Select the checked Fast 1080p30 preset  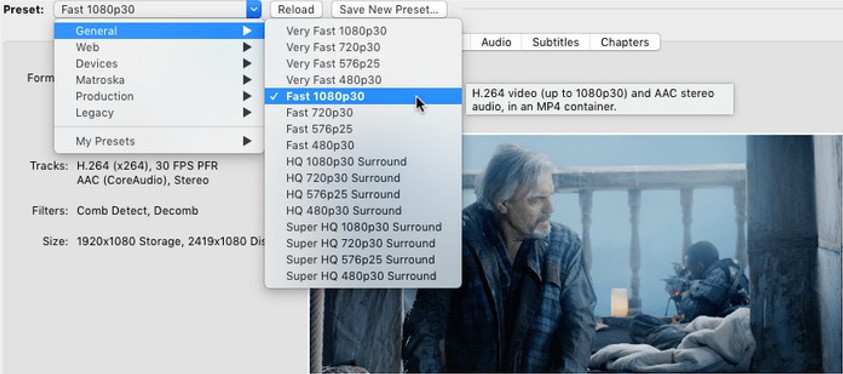tap(363, 96)
